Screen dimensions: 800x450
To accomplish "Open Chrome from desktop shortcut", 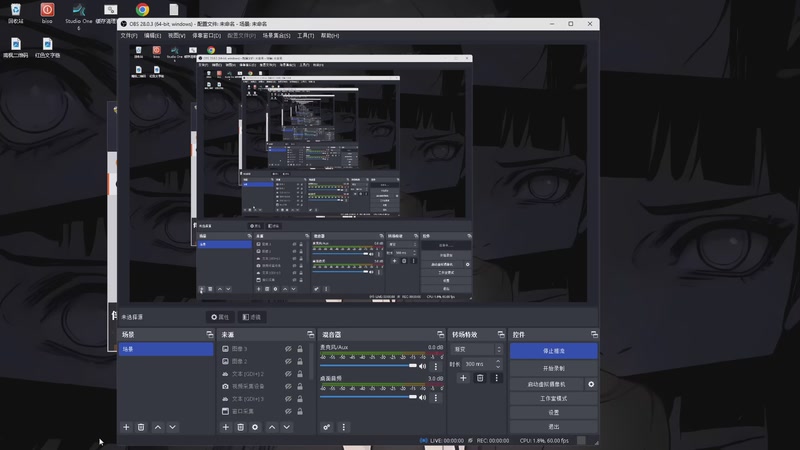I will 142,10.
